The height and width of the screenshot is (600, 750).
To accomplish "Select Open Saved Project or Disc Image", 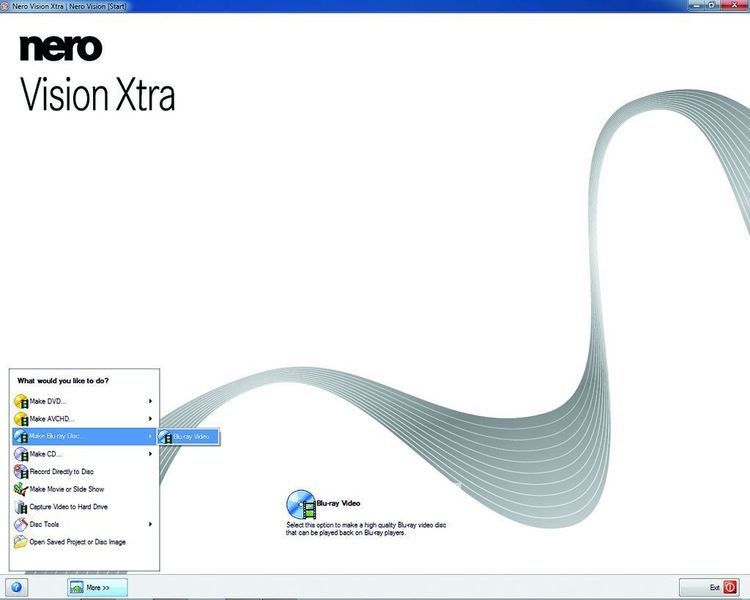I will [84, 542].
